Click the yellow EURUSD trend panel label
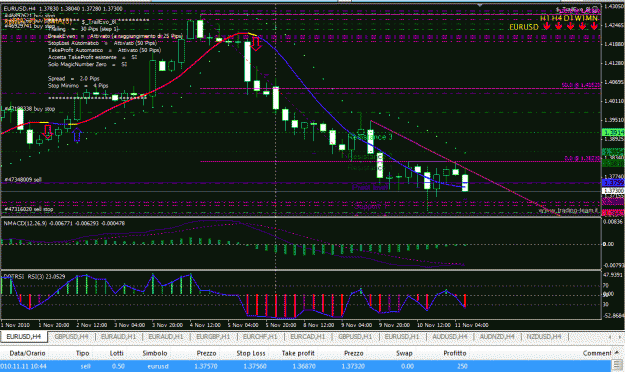625x372 pixels. (524, 27)
